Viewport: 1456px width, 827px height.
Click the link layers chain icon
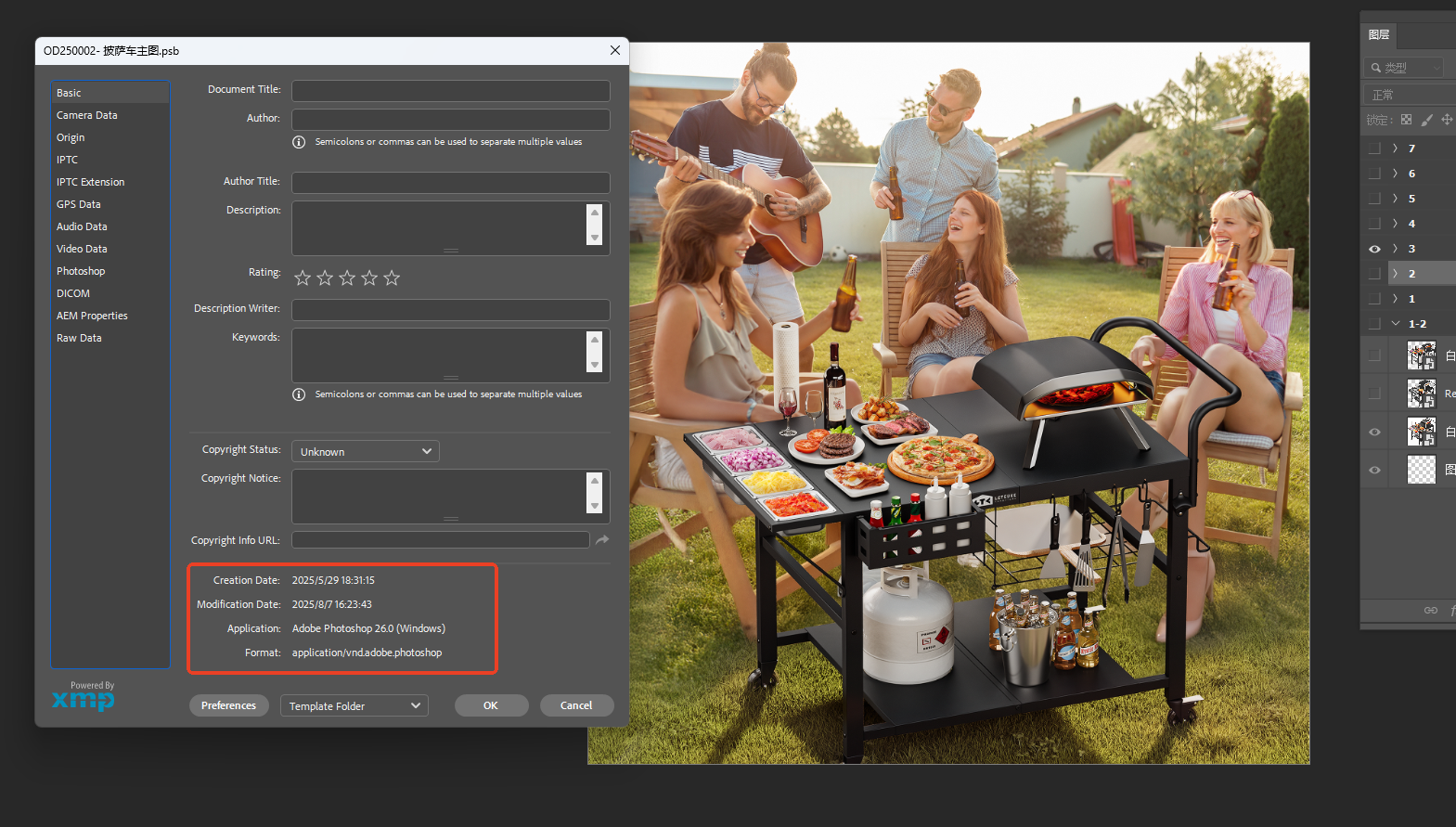pyautogui.click(x=1430, y=610)
